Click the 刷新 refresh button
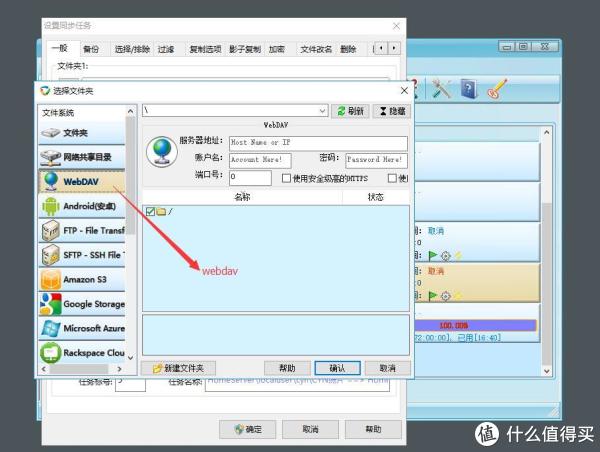This screenshot has height=452, width=600. (350, 111)
